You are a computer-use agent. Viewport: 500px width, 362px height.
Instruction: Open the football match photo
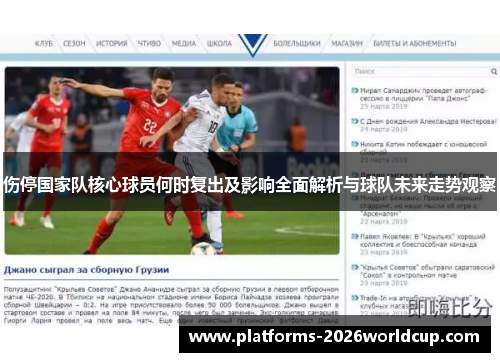(172, 161)
